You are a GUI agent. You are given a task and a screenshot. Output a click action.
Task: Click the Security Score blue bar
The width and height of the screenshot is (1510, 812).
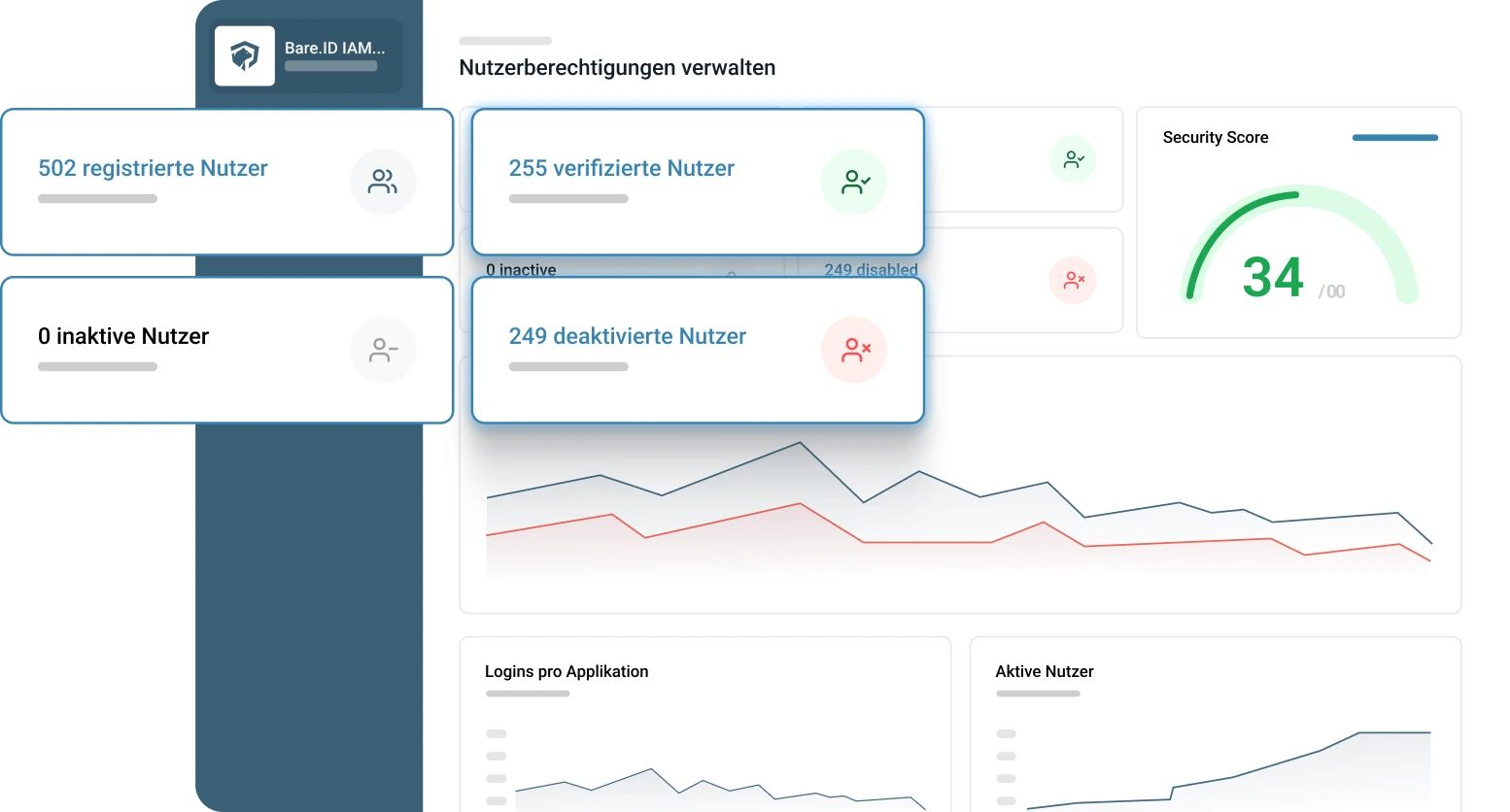click(1395, 138)
